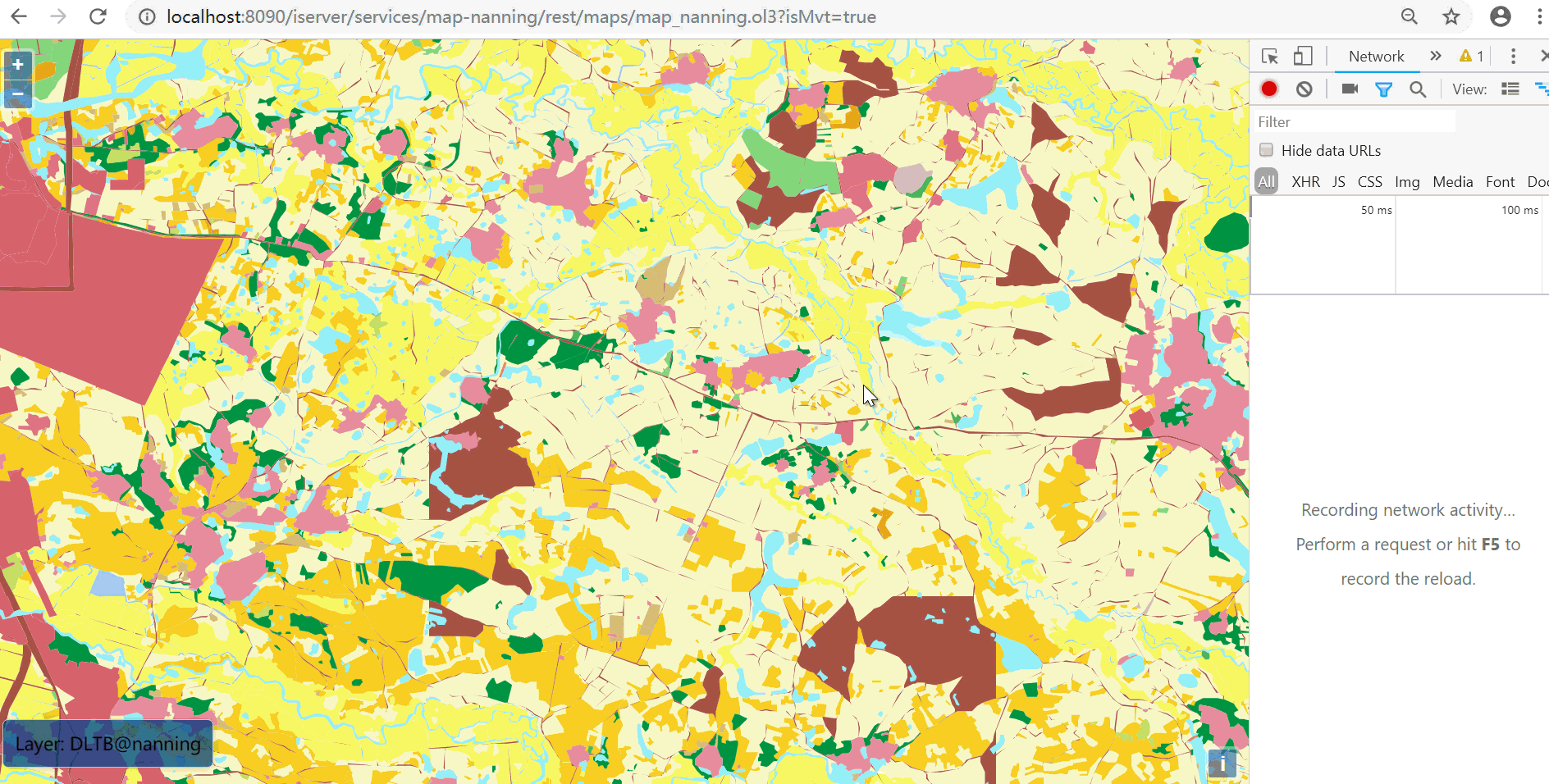Toggle the network filter bar
This screenshot has width=1549, height=784.
pos(1383,89)
